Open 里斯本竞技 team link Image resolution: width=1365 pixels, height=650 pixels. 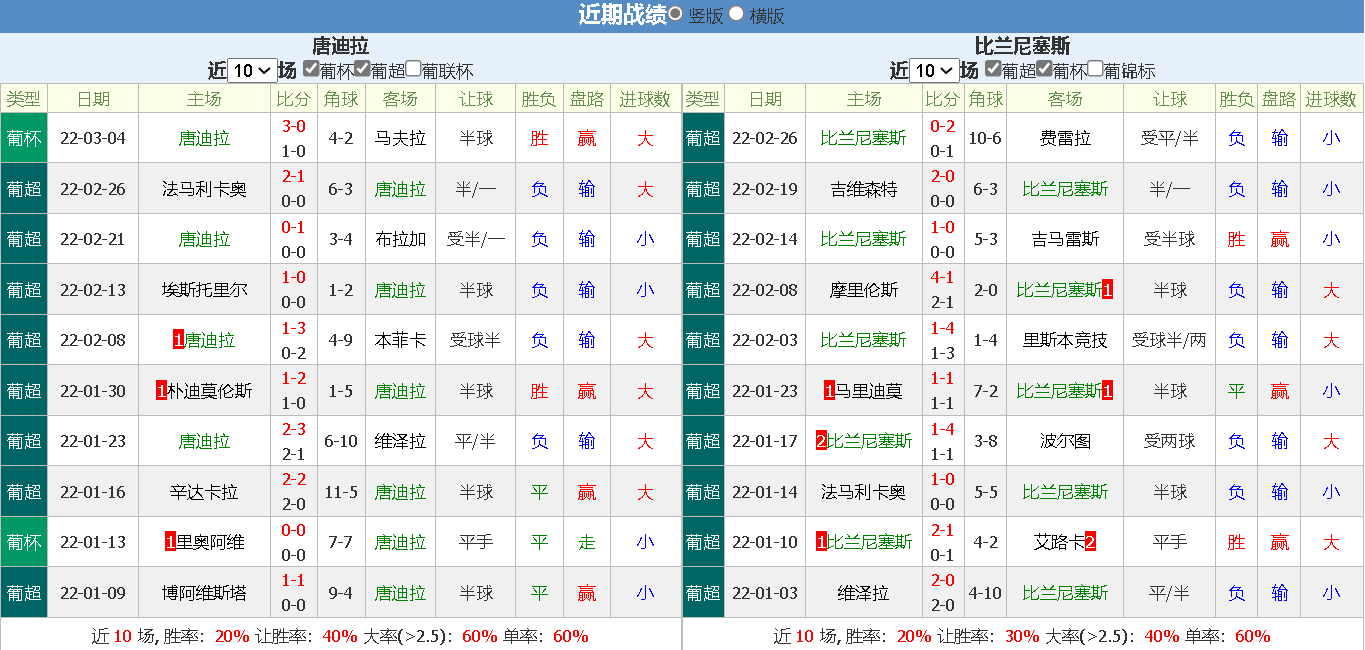click(1065, 340)
